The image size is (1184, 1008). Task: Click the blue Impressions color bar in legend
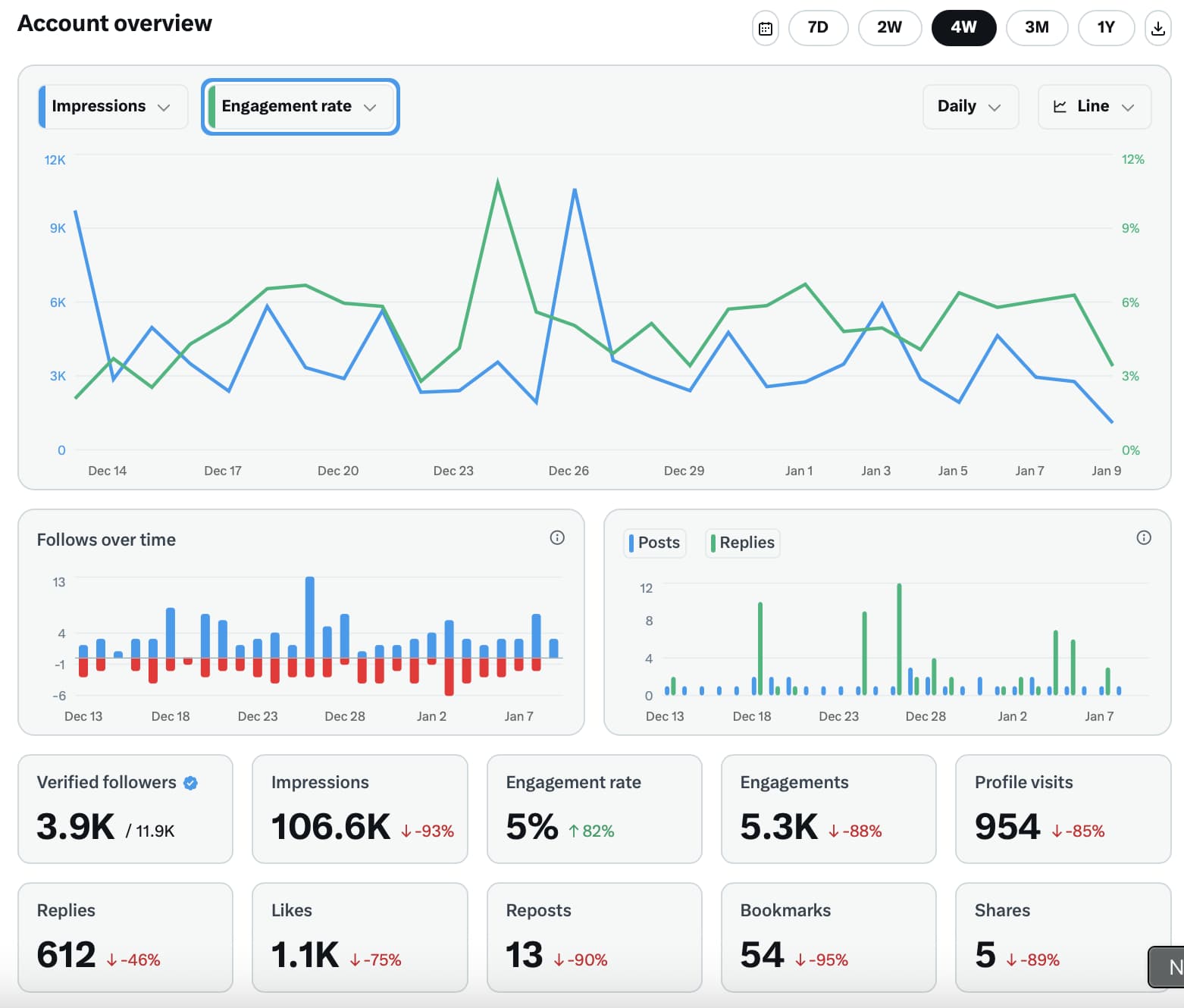click(x=43, y=106)
